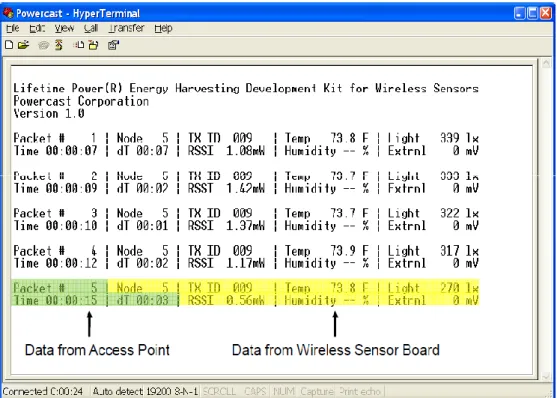The width and height of the screenshot is (557, 398).
Task: Click highlighted 'Time 00:00:15' text
Action: 55,300
